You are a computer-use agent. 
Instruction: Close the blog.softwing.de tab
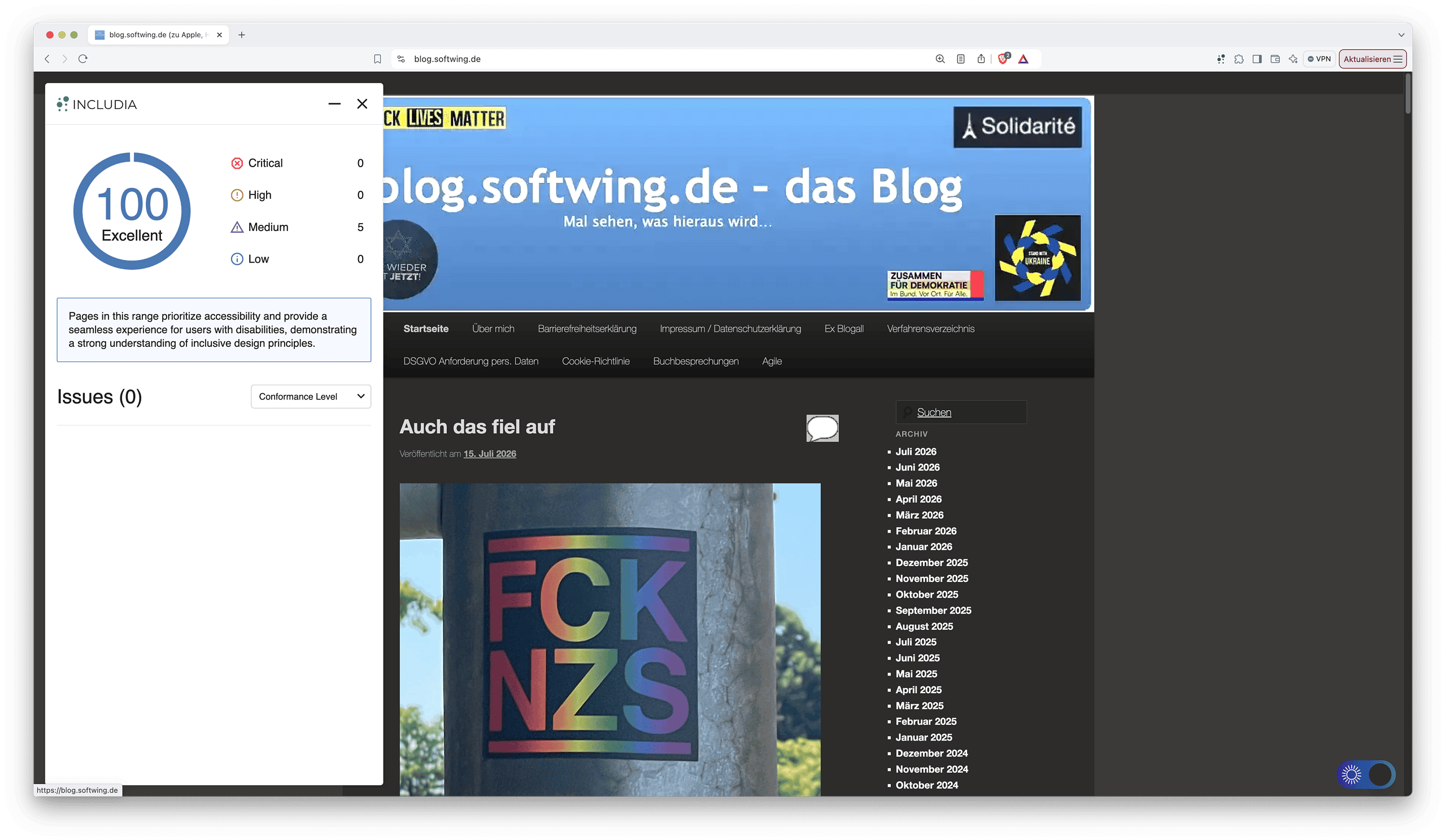[219, 35]
